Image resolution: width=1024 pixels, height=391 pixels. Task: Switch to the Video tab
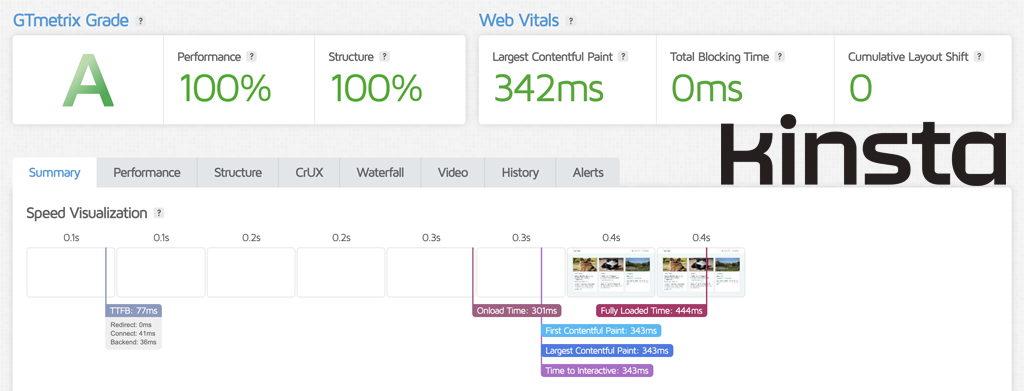pyautogui.click(x=453, y=173)
